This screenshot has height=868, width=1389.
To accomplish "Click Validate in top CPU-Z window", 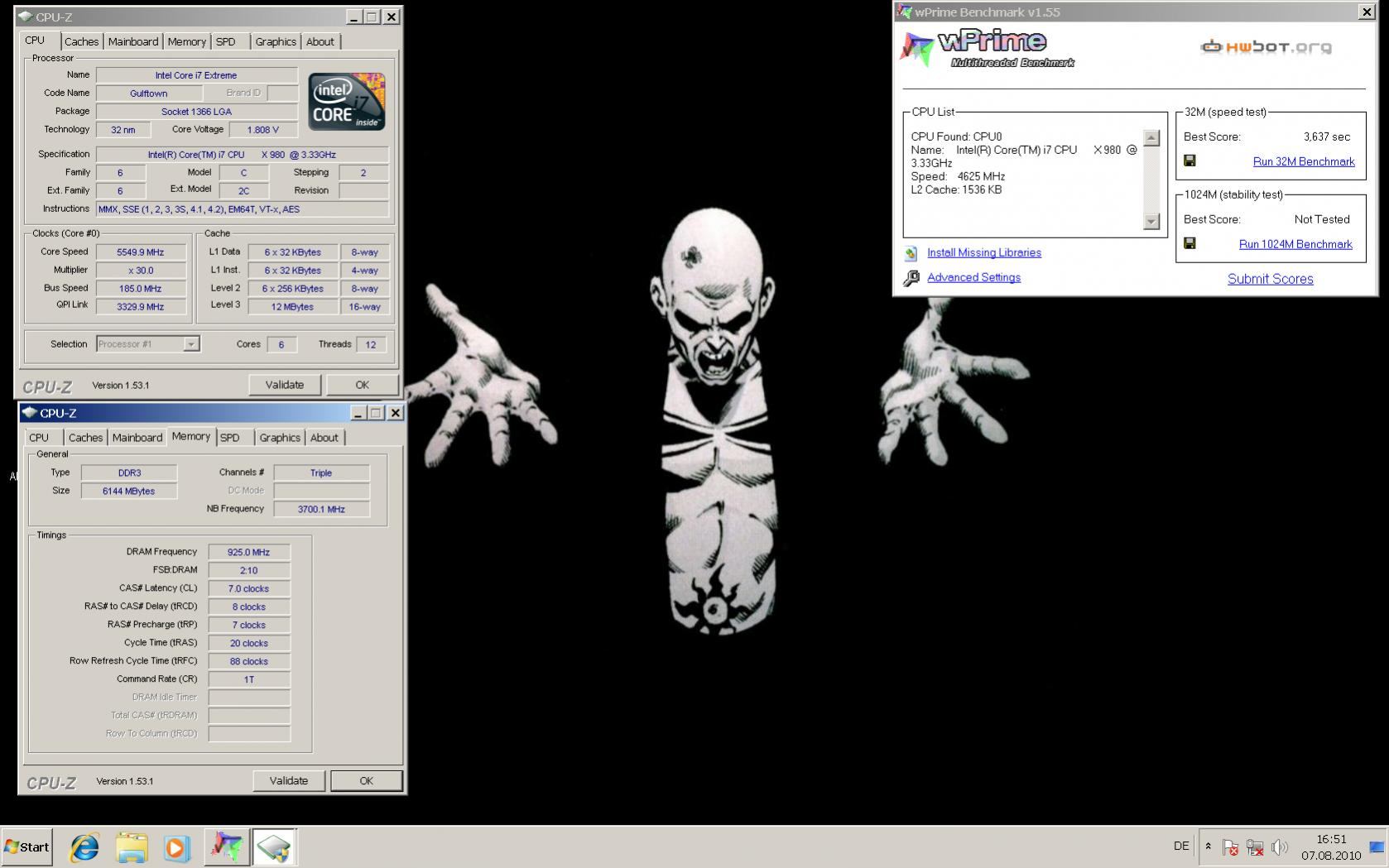I will [x=285, y=385].
